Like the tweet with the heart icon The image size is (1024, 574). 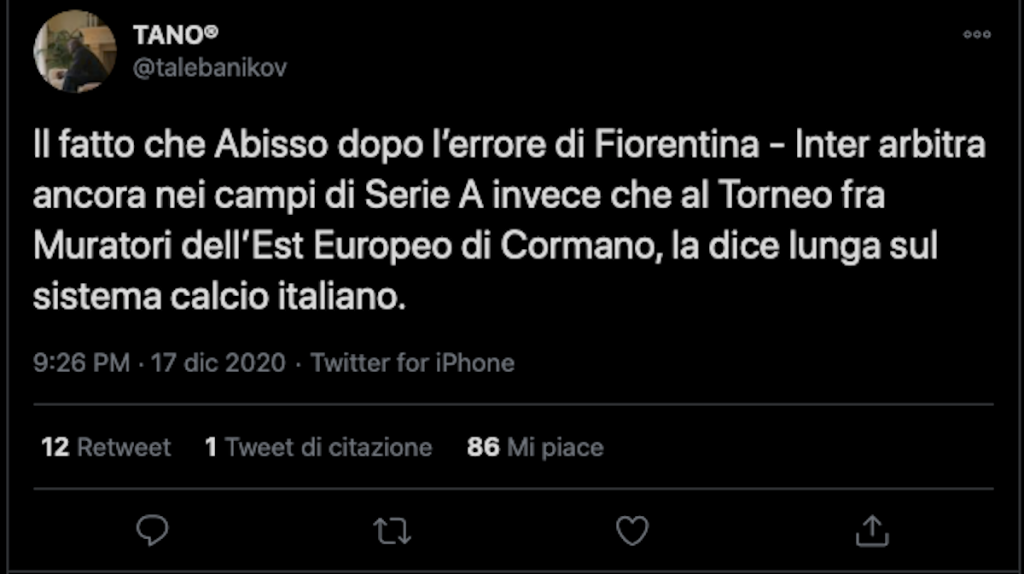click(x=632, y=530)
